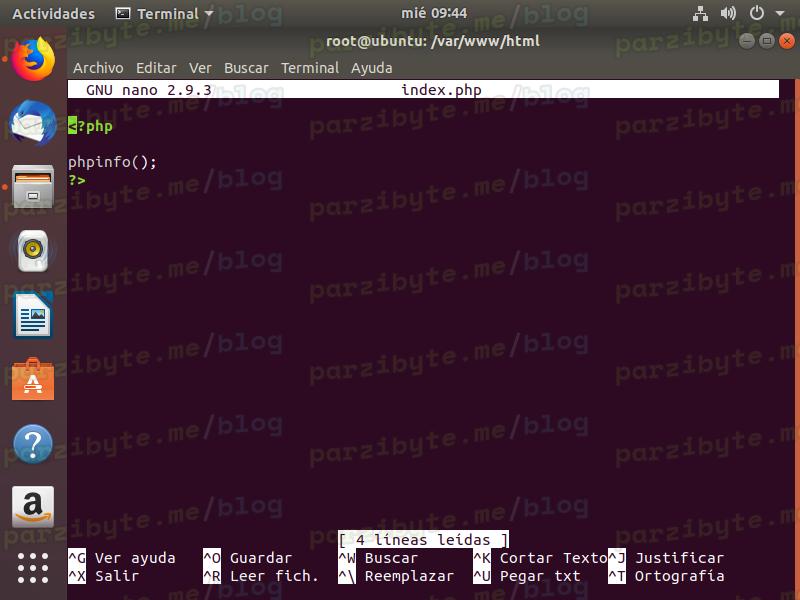The width and height of the screenshot is (800, 600).
Task: Open the Editar menu
Action: point(156,68)
